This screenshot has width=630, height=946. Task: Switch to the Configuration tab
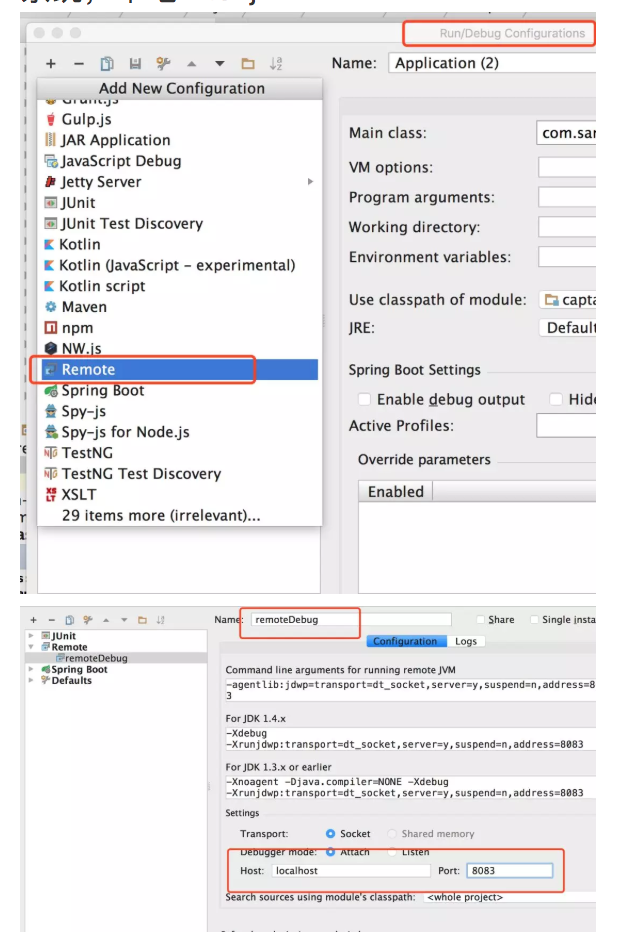[x=407, y=641]
